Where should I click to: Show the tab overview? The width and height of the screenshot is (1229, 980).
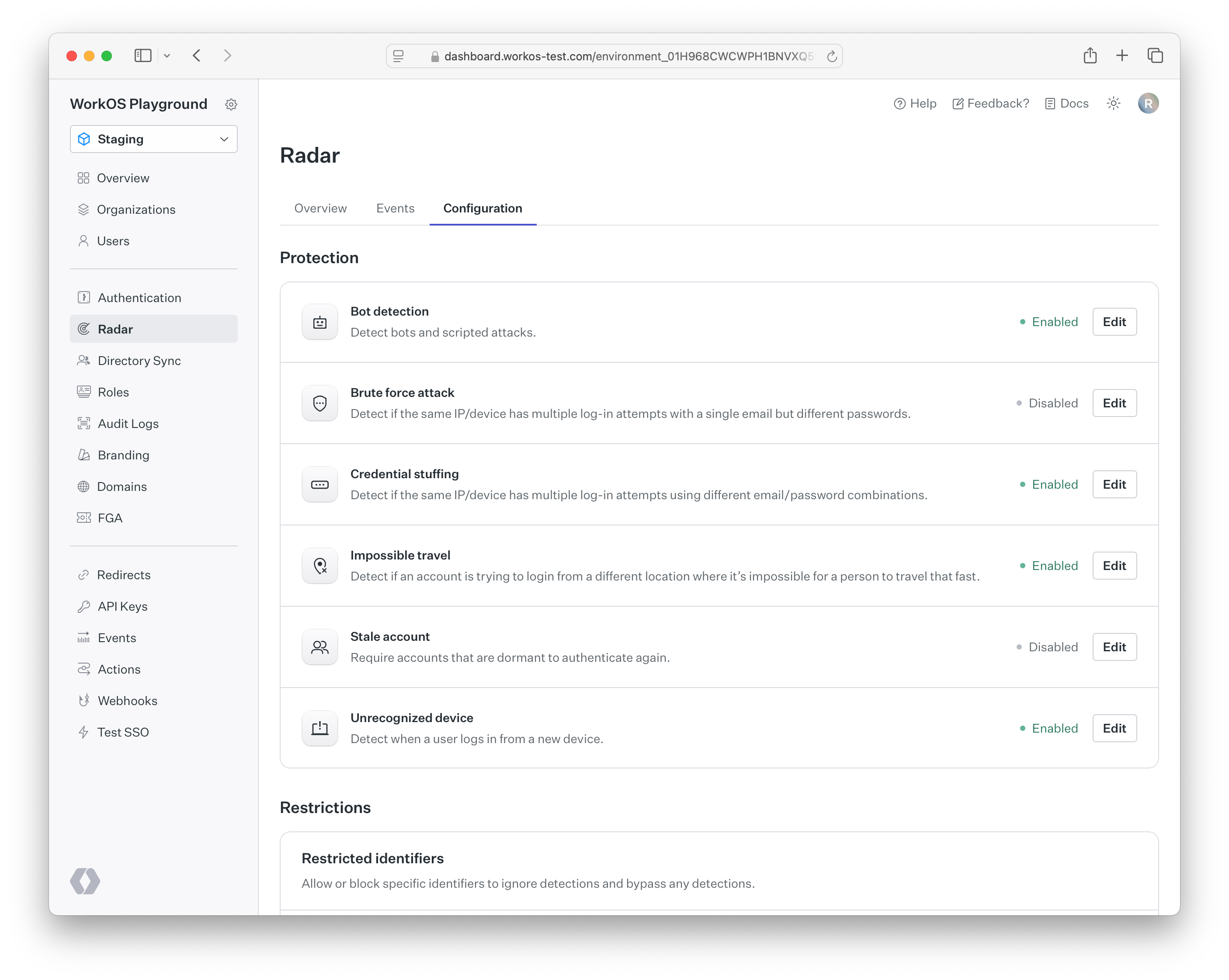click(x=1155, y=56)
